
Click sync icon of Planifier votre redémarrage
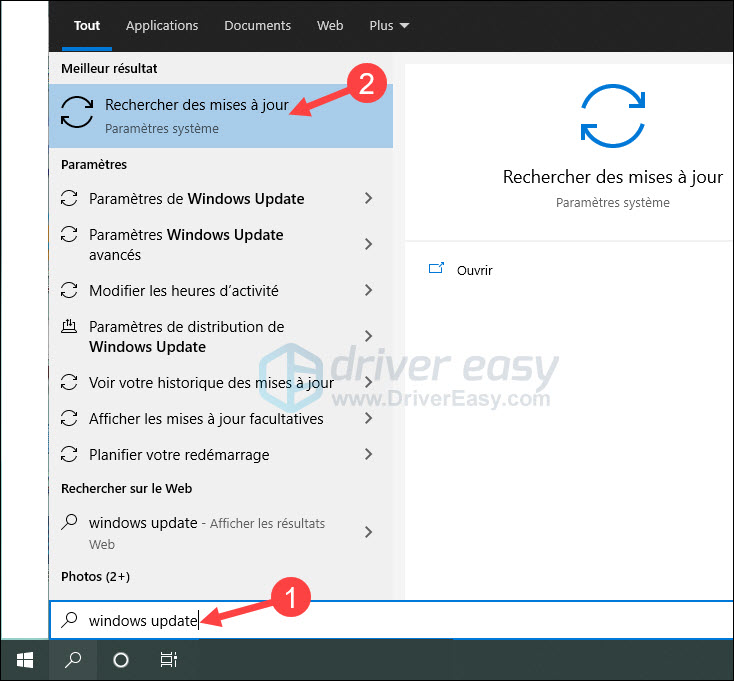69,454
